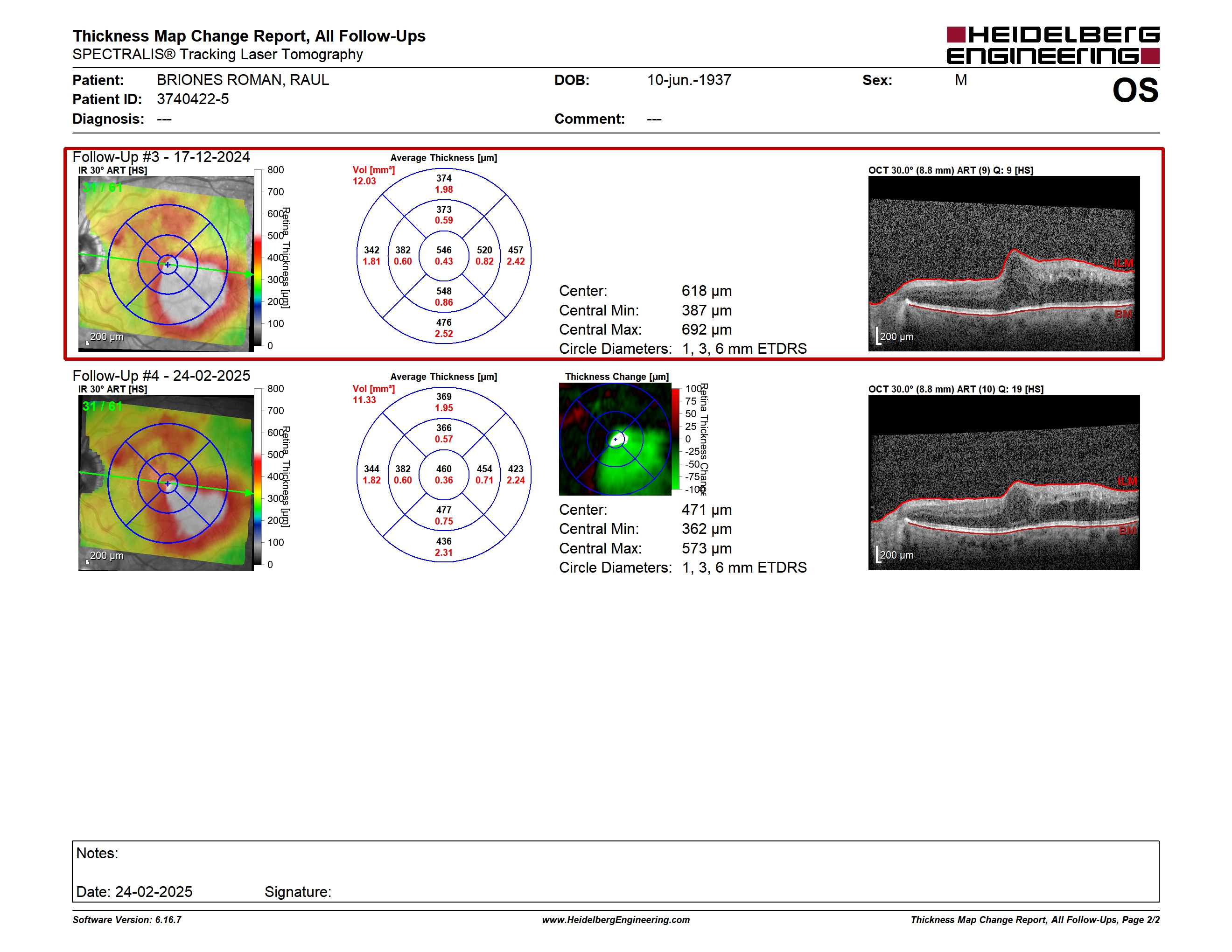Image resolution: width=1232 pixels, height=952 pixels.
Task: Click Follow-Up #3 outer superior value 374
Action: coord(443,178)
